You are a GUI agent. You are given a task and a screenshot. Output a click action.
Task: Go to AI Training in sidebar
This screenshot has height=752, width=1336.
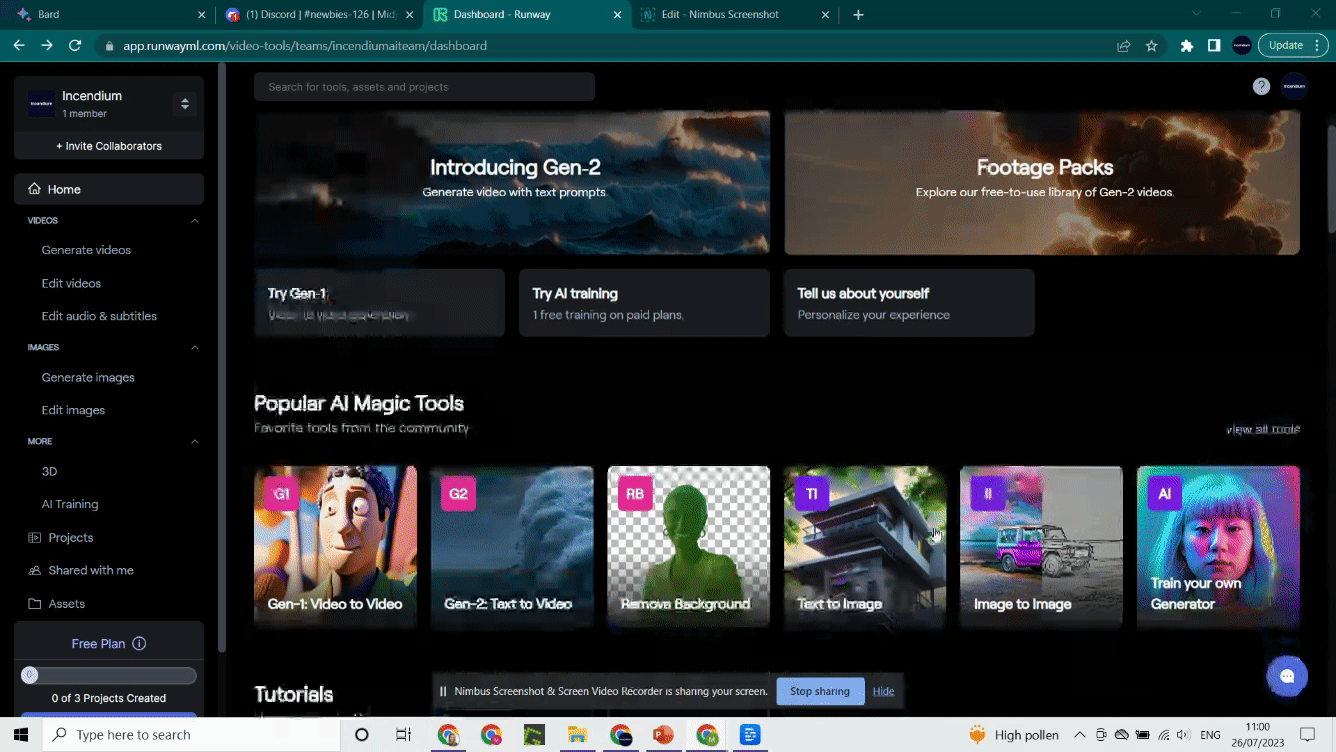(70, 505)
